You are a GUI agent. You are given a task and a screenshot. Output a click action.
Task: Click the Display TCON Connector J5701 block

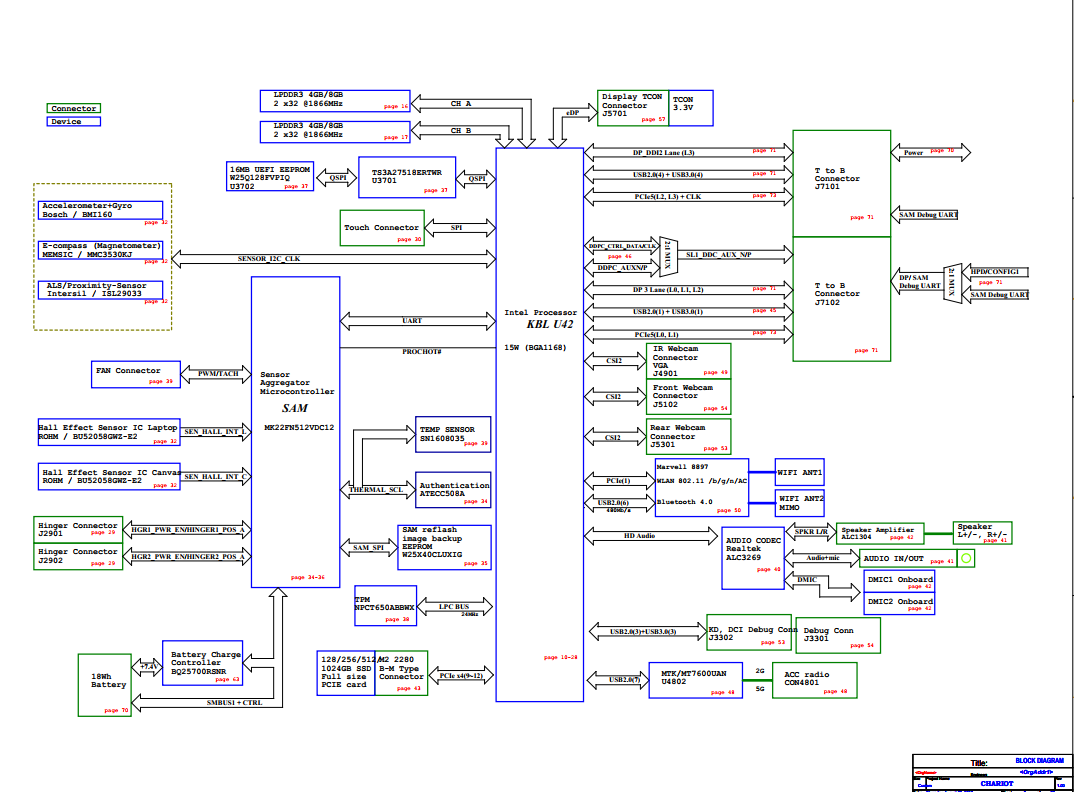point(632,106)
